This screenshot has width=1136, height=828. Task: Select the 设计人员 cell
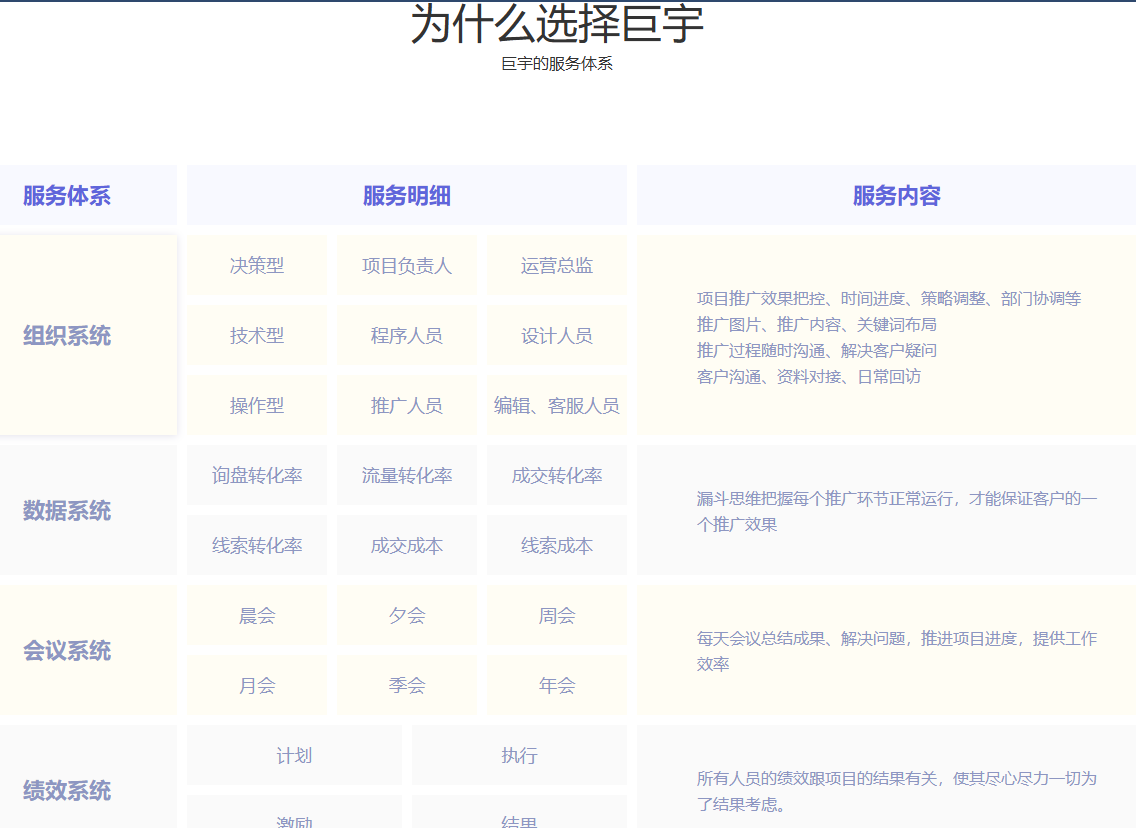(x=557, y=335)
